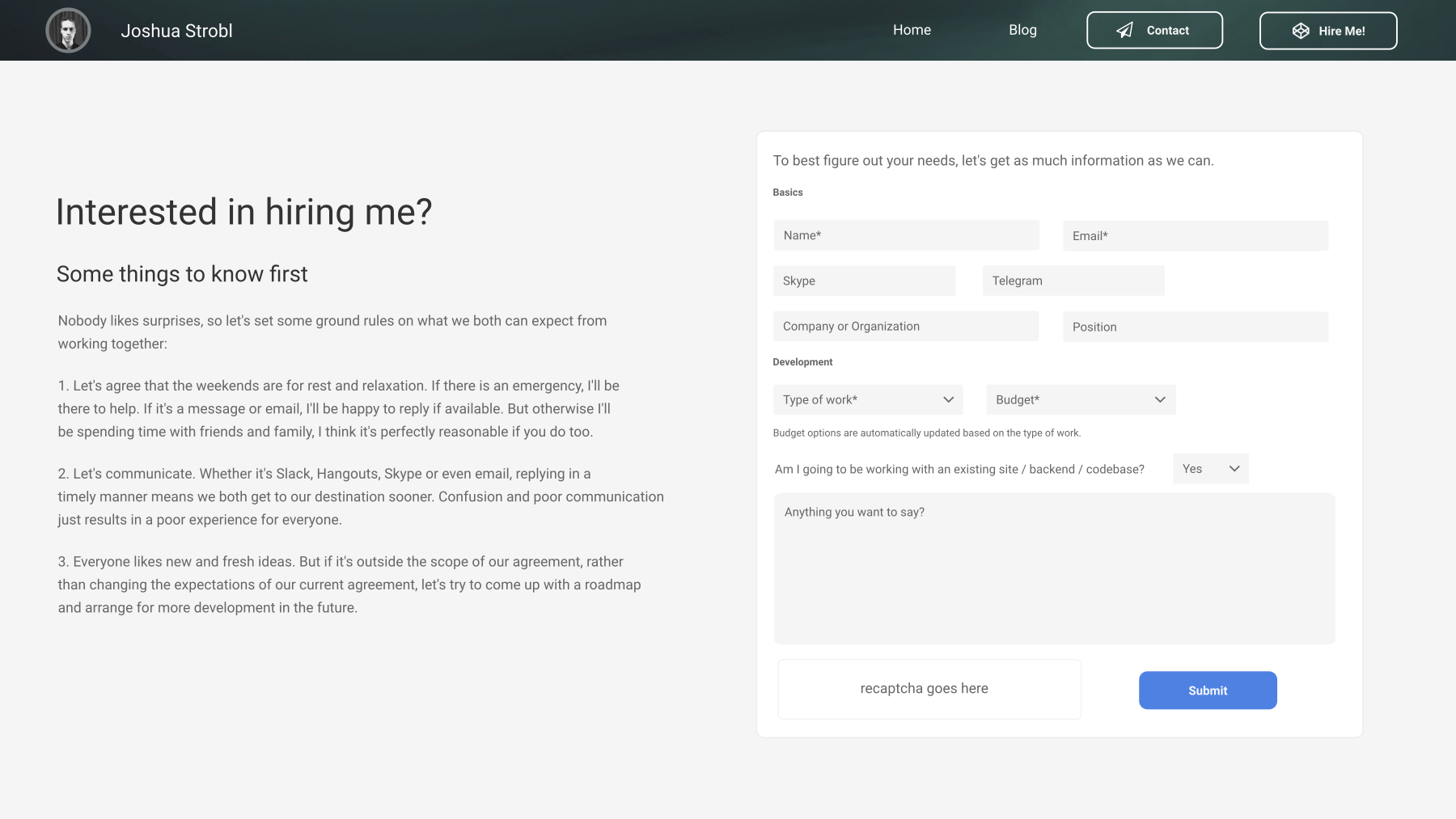1456x819 pixels.
Task: Click the Codepen-style icon in Hire Me
Action: 1301,31
